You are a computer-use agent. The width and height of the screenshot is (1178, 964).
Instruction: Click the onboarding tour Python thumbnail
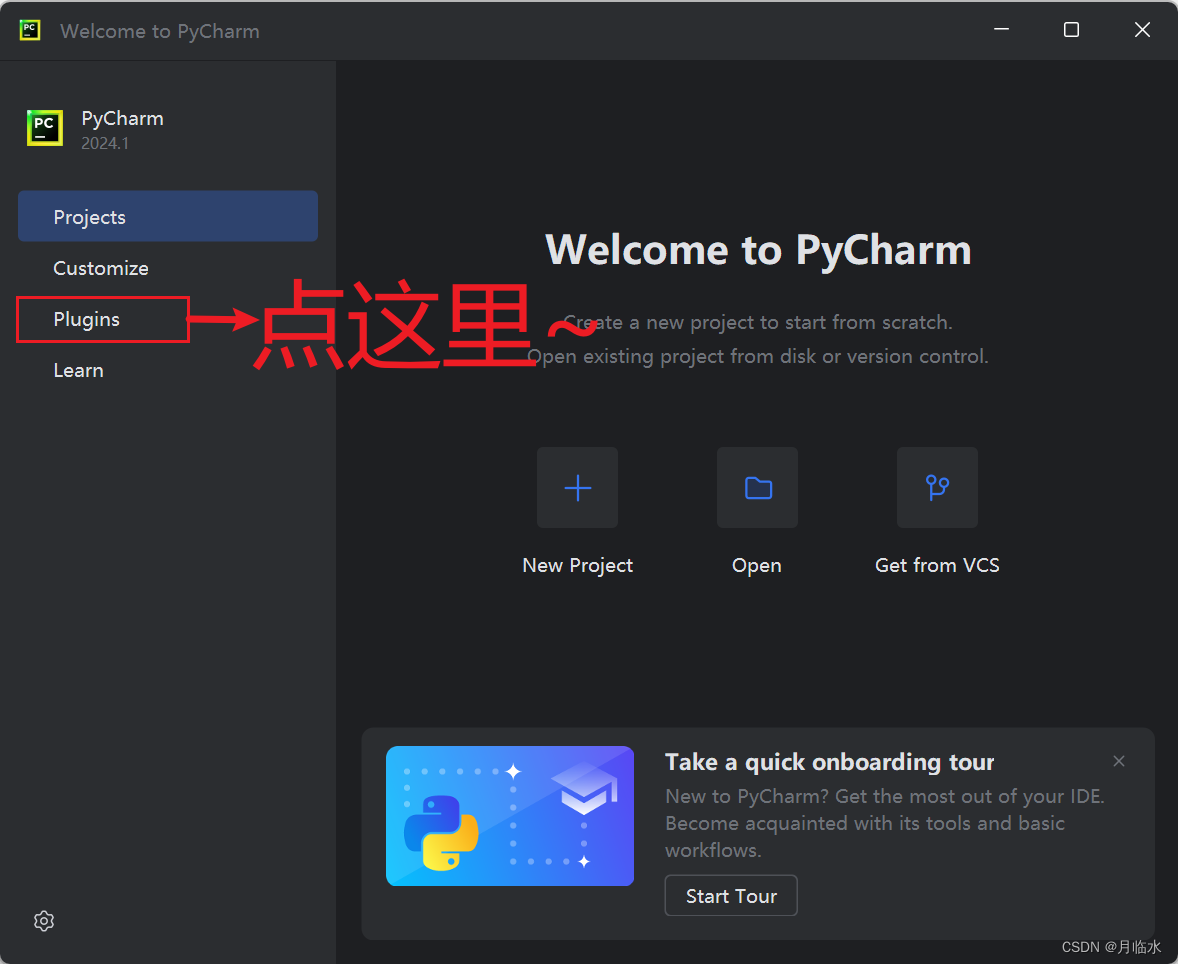click(510, 816)
